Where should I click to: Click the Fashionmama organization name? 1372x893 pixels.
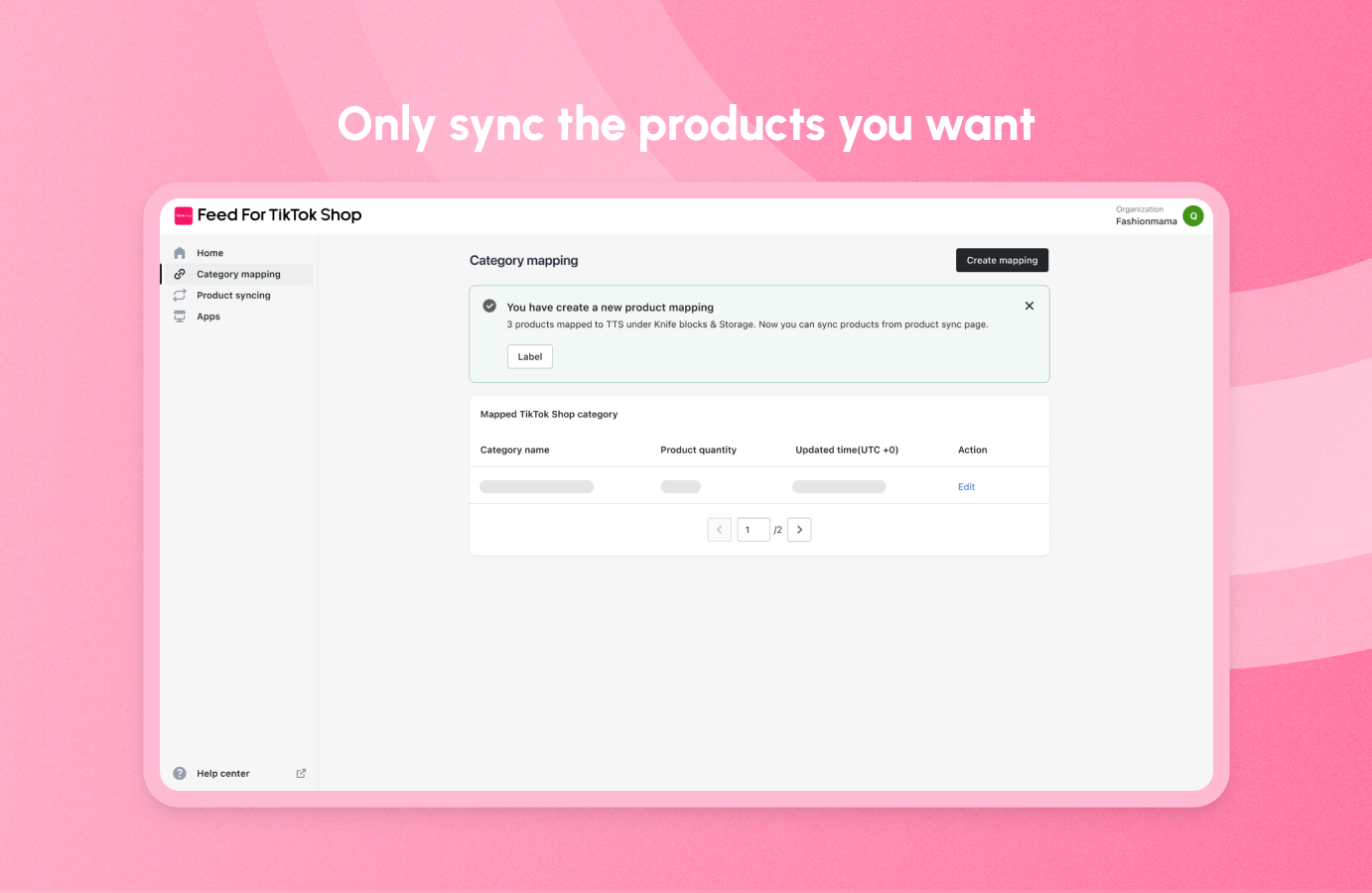point(1147,221)
